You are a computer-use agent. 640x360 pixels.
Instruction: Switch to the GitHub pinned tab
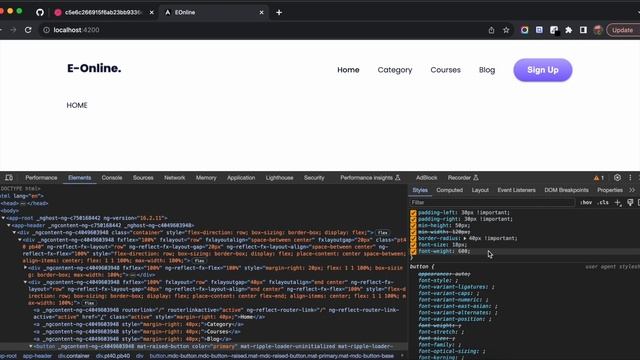(40, 12)
